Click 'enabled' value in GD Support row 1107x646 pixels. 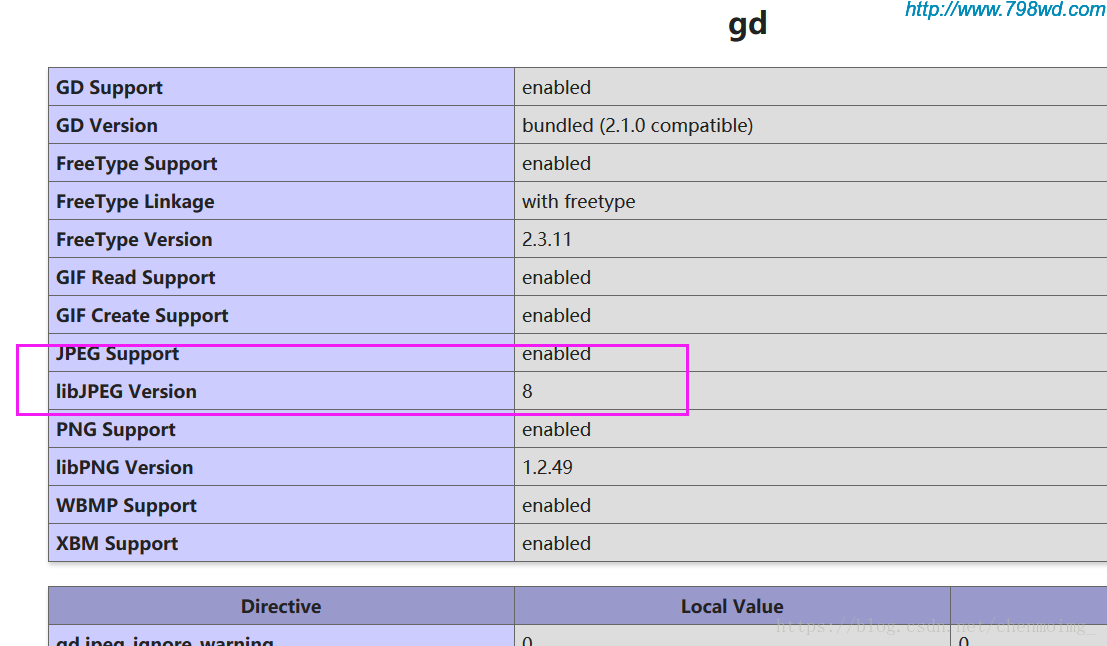(x=556, y=88)
